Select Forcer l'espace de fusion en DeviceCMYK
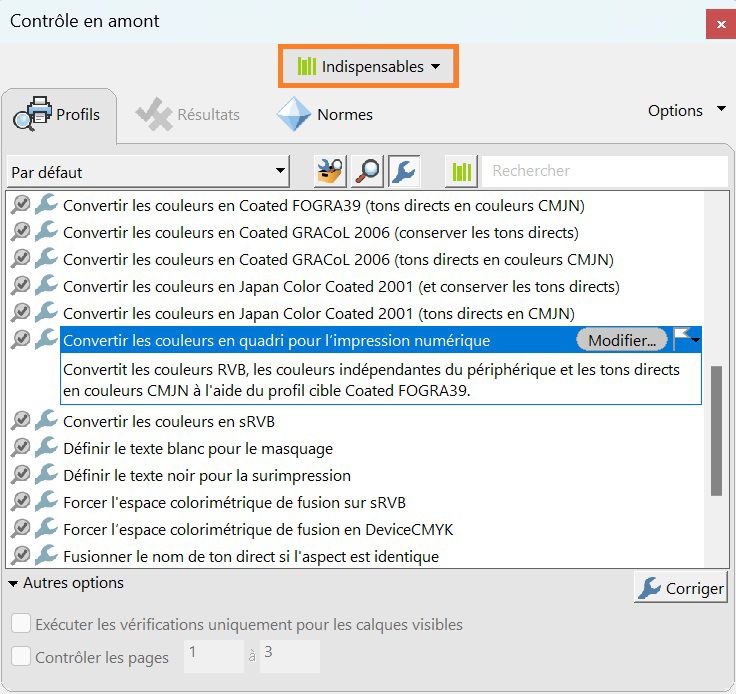736x694 pixels. 258,530
